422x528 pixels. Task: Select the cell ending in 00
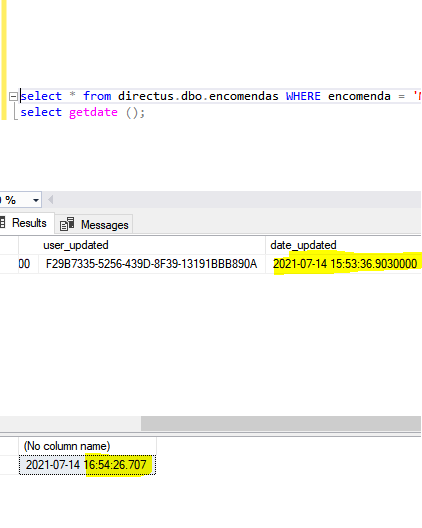click(28, 264)
